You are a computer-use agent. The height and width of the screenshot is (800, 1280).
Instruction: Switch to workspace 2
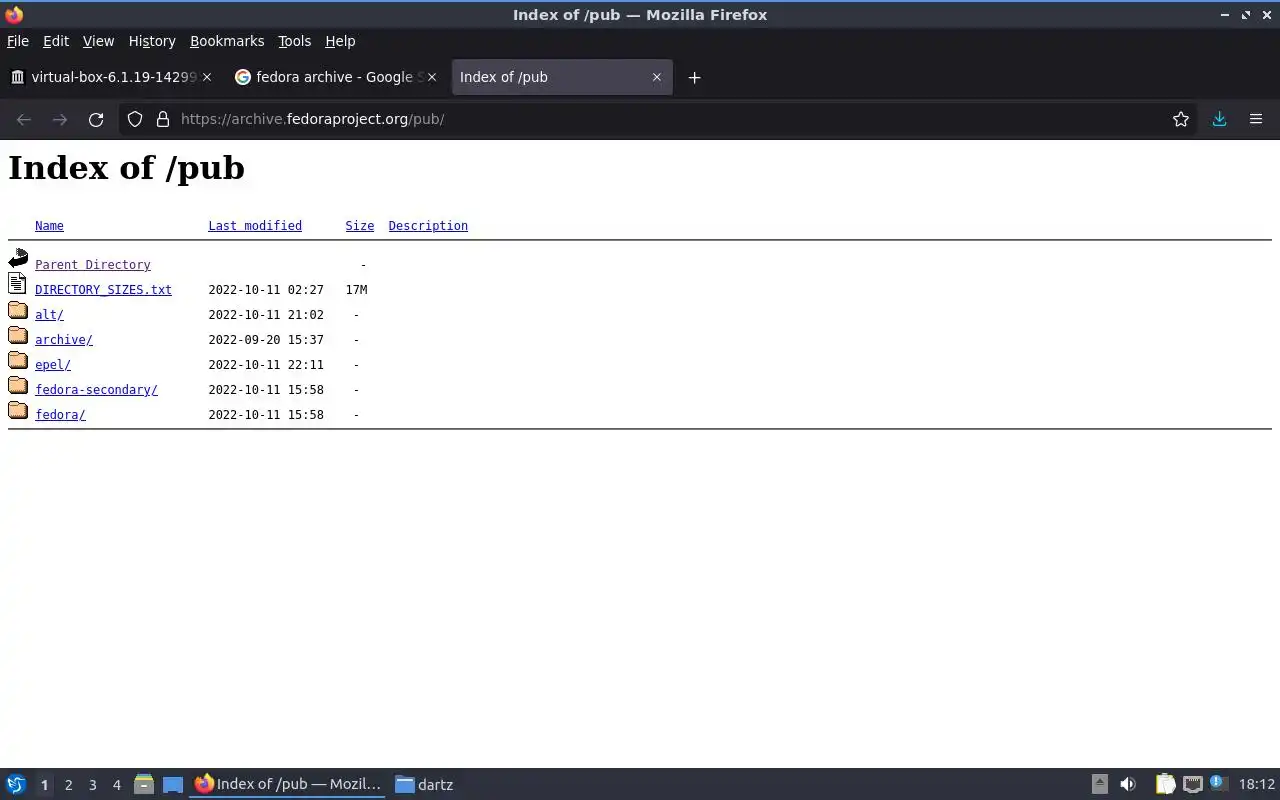point(68,785)
